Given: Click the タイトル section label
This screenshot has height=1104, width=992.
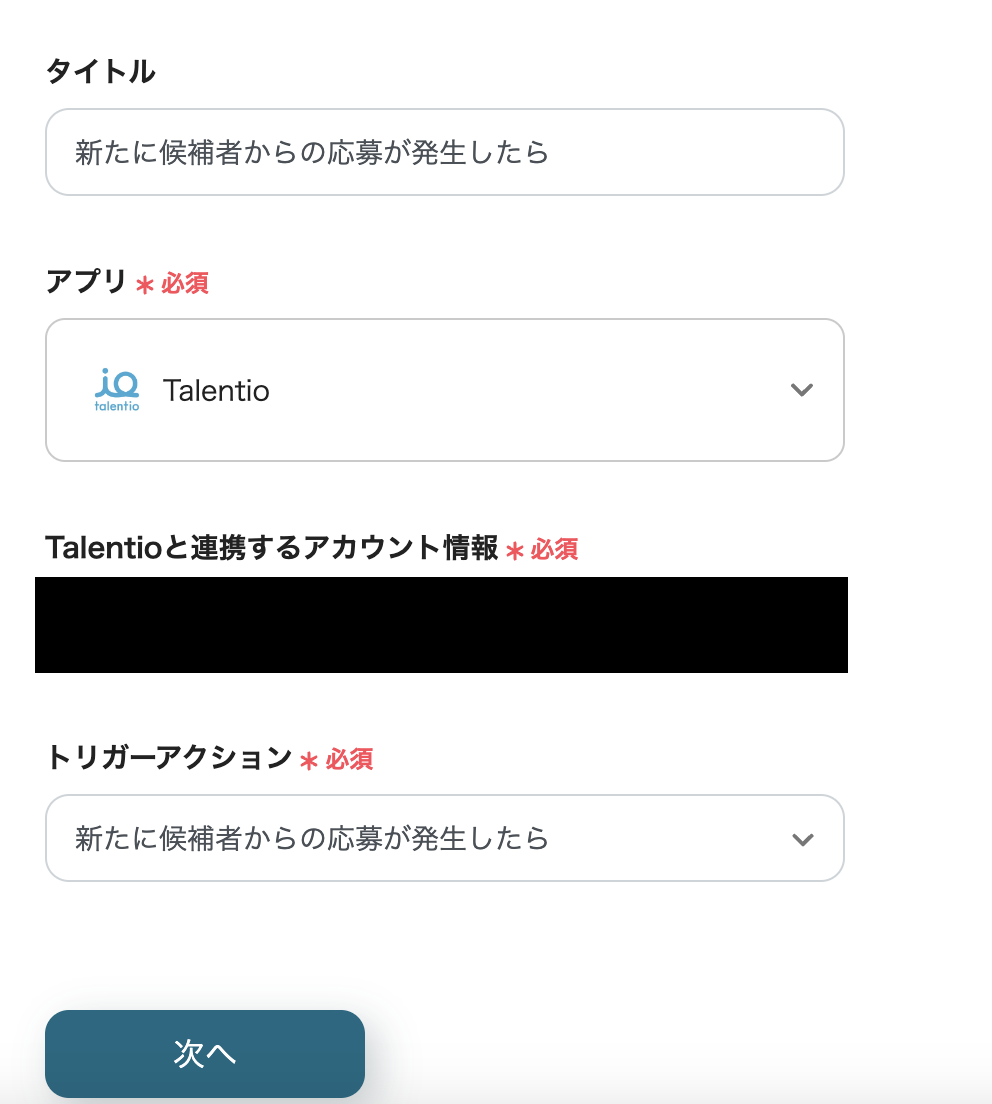Looking at the screenshot, I should coord(100,71).
